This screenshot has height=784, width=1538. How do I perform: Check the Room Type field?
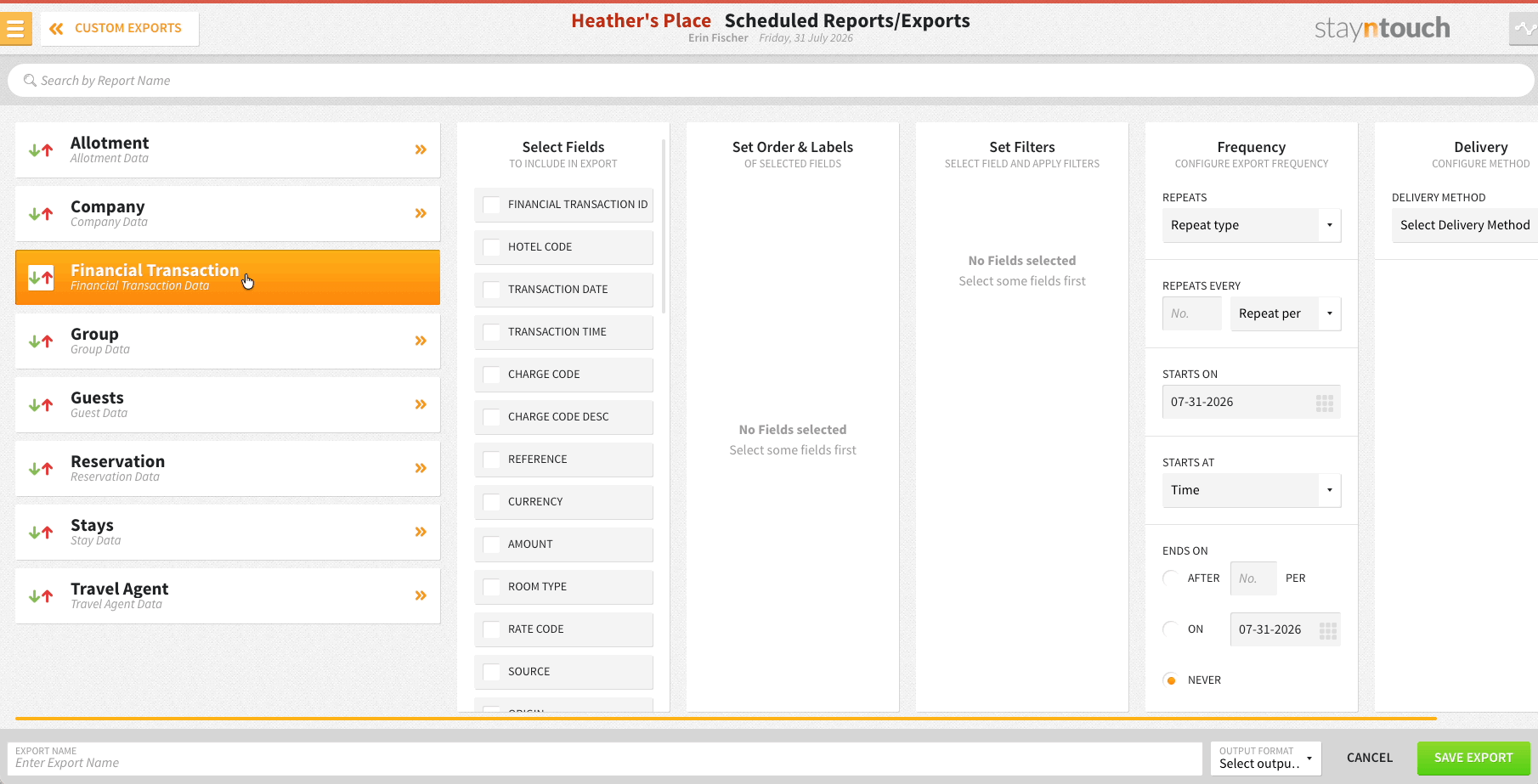491,587
